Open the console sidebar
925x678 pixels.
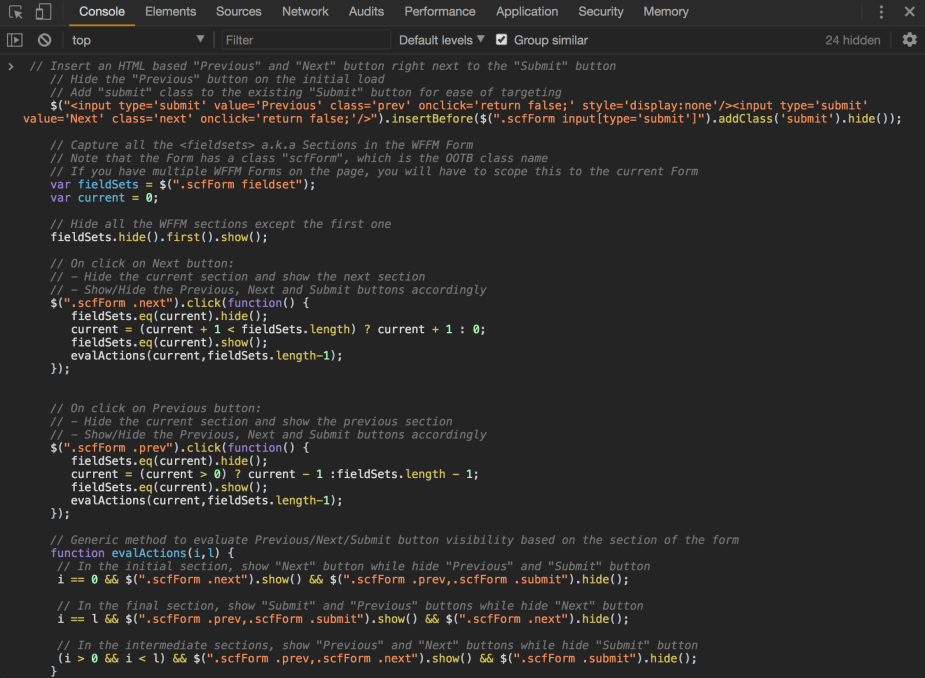point(14,40)
